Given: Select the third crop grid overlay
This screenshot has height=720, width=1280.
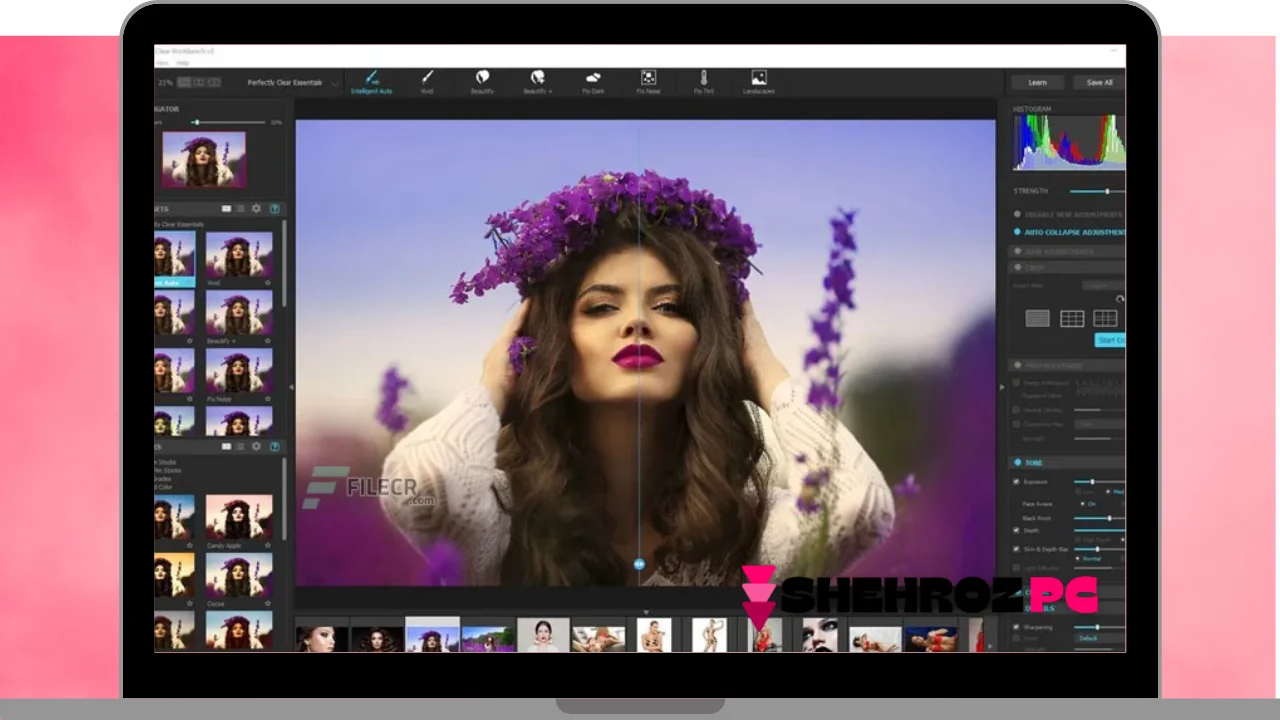Looking at the screenshot, I should click(1105, 319).
